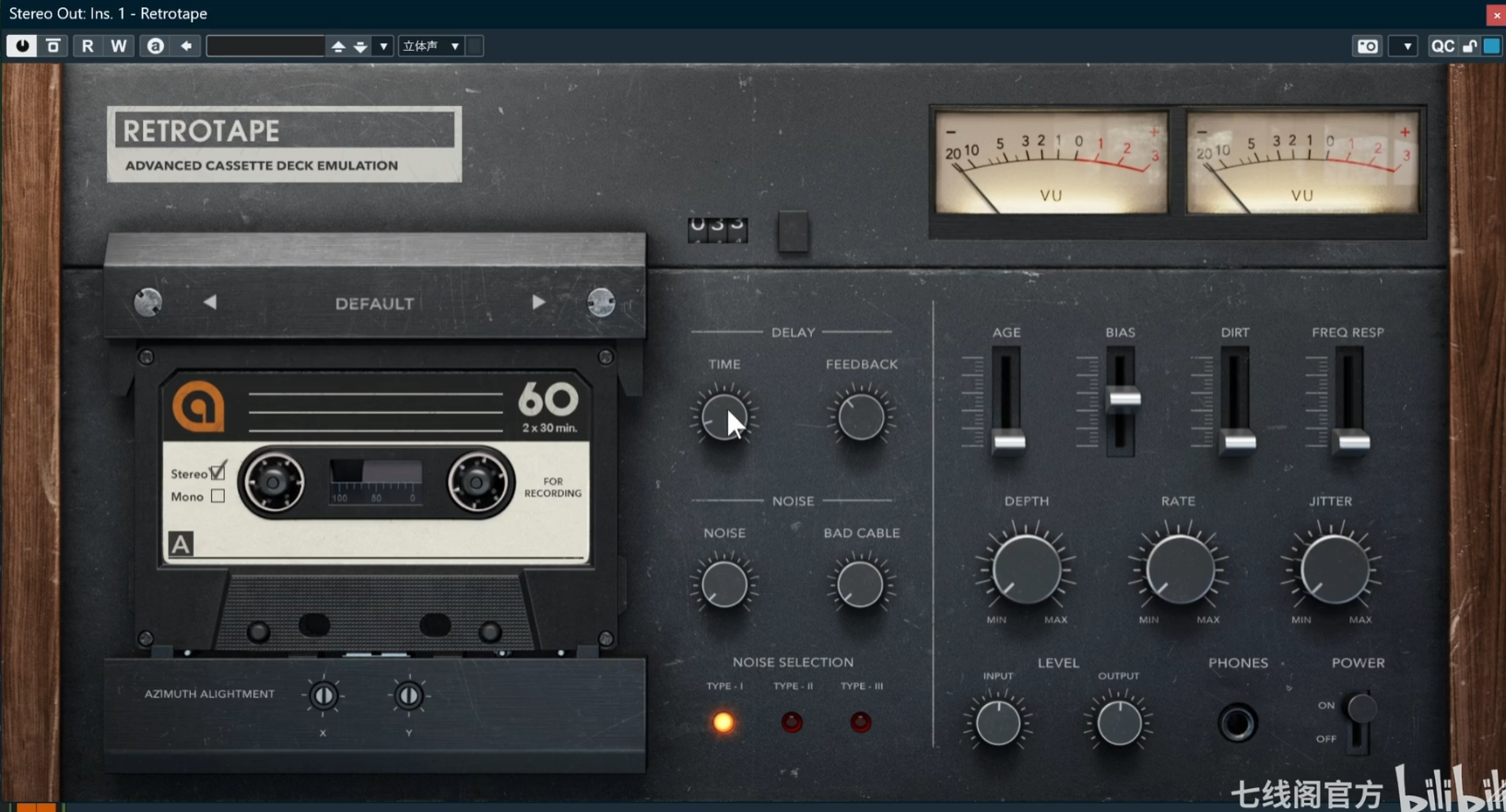1506x812 pixels.
Task: Click the A/B compare circle icon
Action: click(155, 46)
